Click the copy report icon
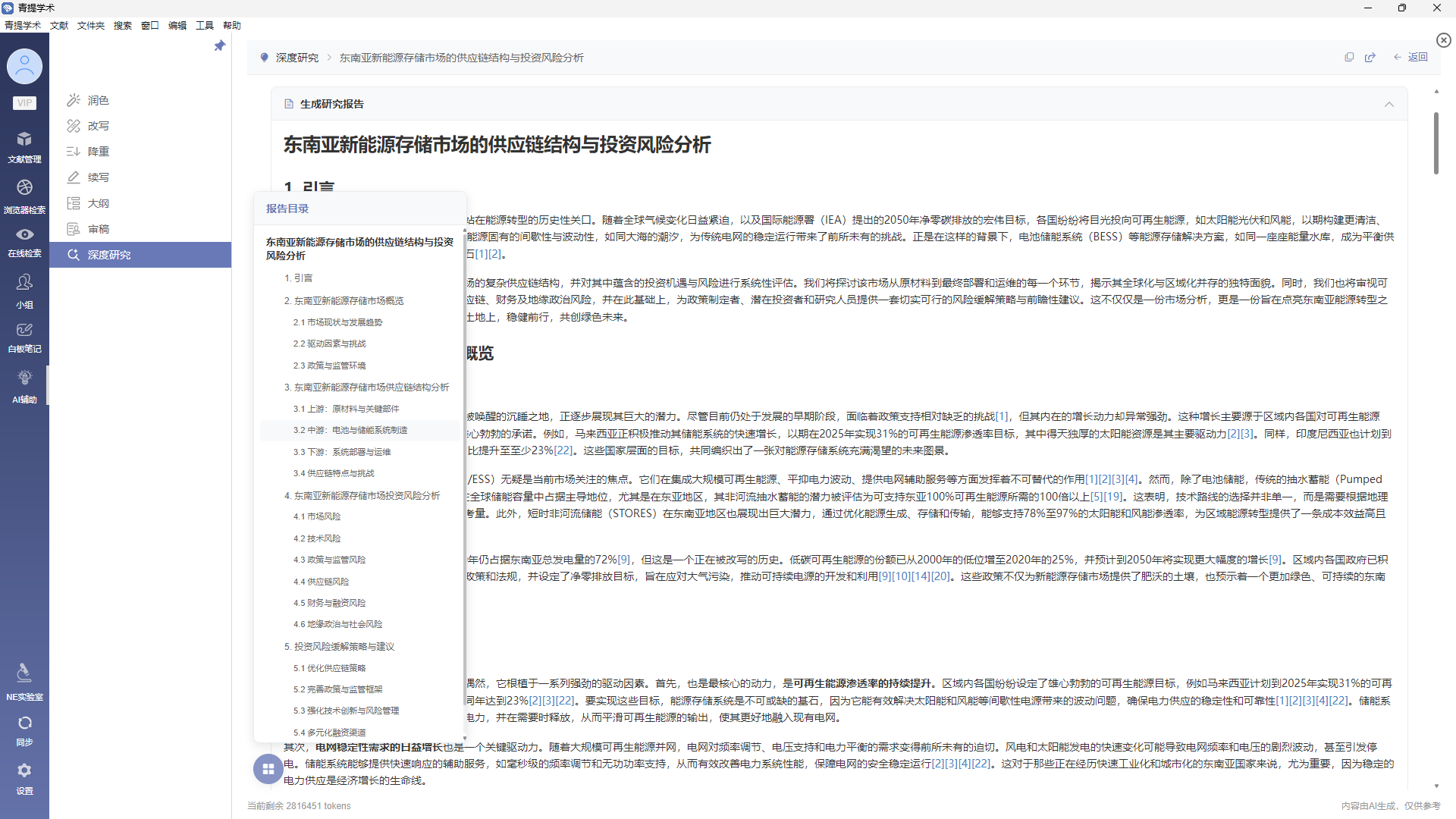The width and height of the screenshot is (1456, 819). click(x=1349, y=57)
